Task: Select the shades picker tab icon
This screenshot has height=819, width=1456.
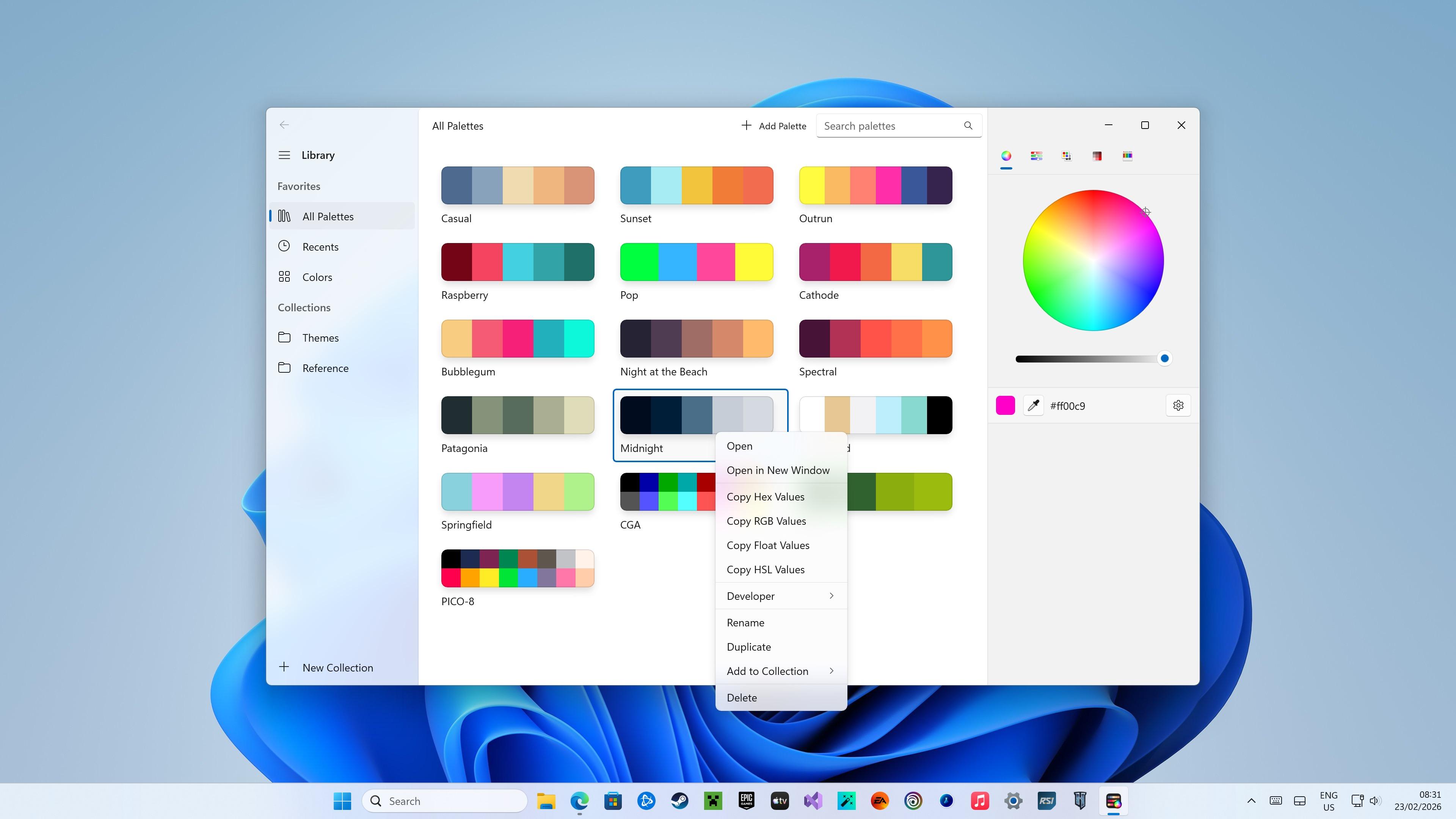Action: coord(1097,156)
